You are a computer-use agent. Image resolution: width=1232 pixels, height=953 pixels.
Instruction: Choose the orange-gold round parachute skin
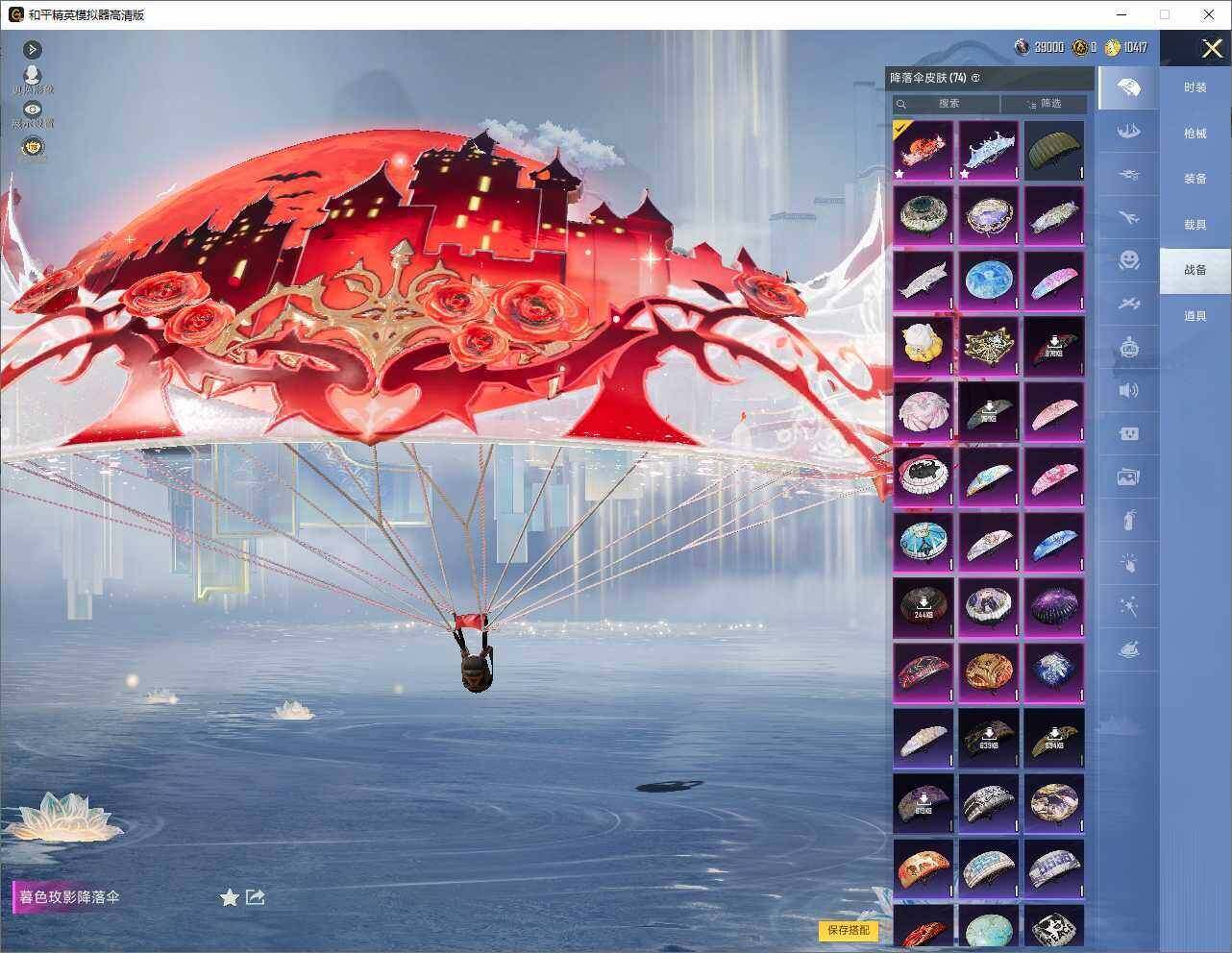point(989,672)
